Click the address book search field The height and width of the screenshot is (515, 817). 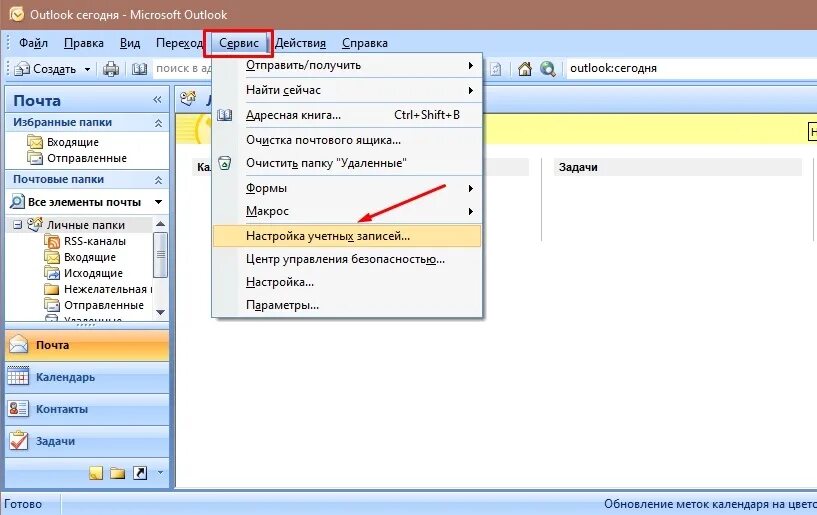183,68
